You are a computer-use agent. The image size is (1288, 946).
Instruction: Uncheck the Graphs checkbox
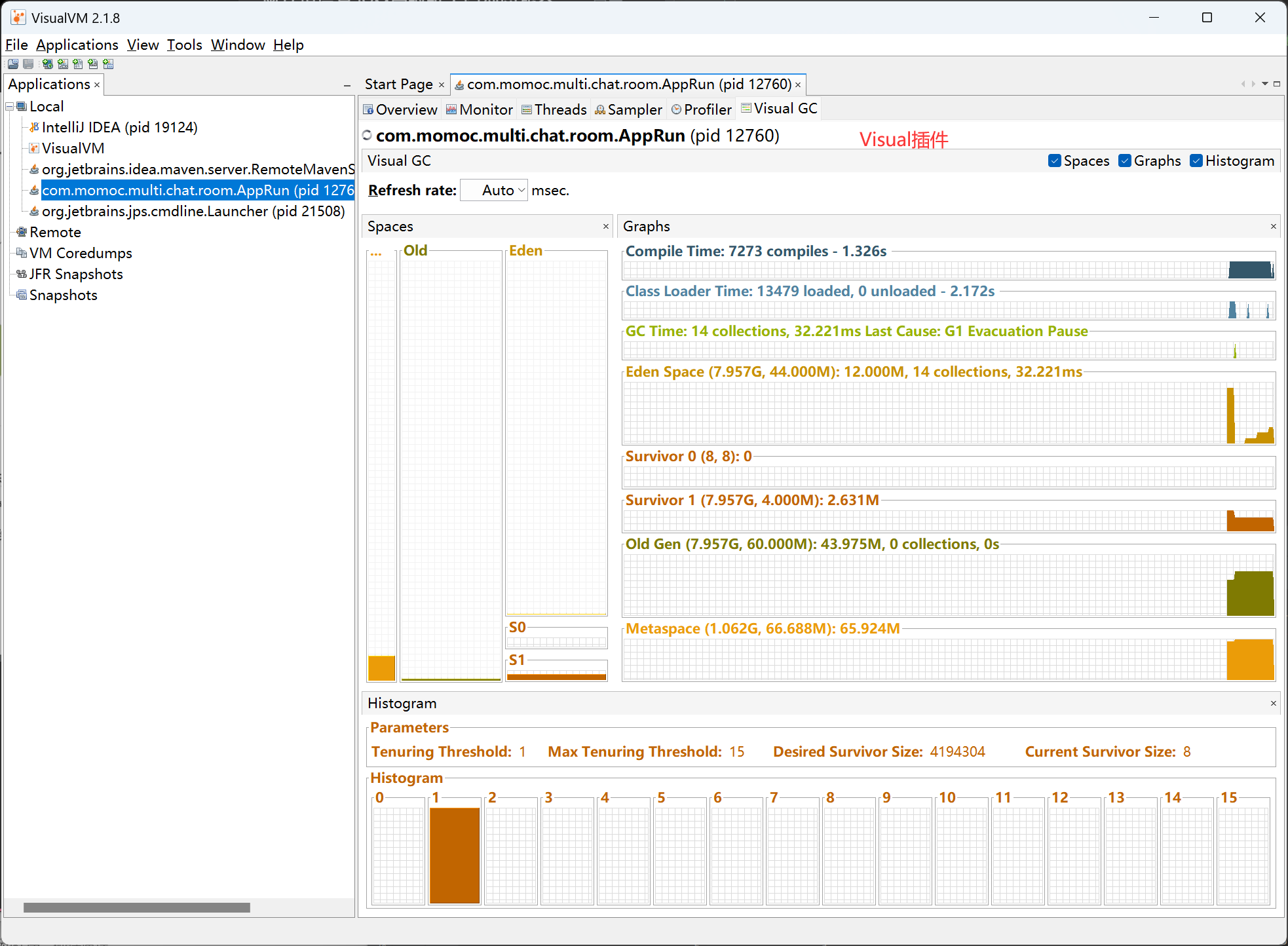(1125, 161)
